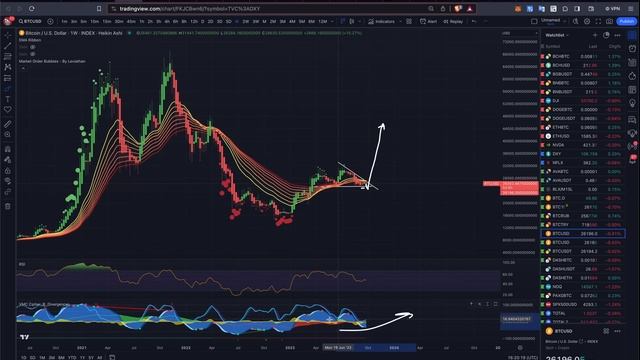The height and width of the screenshot is (360, 640).
Task: Select the ruler measure tool
Action: click(7, 124)
